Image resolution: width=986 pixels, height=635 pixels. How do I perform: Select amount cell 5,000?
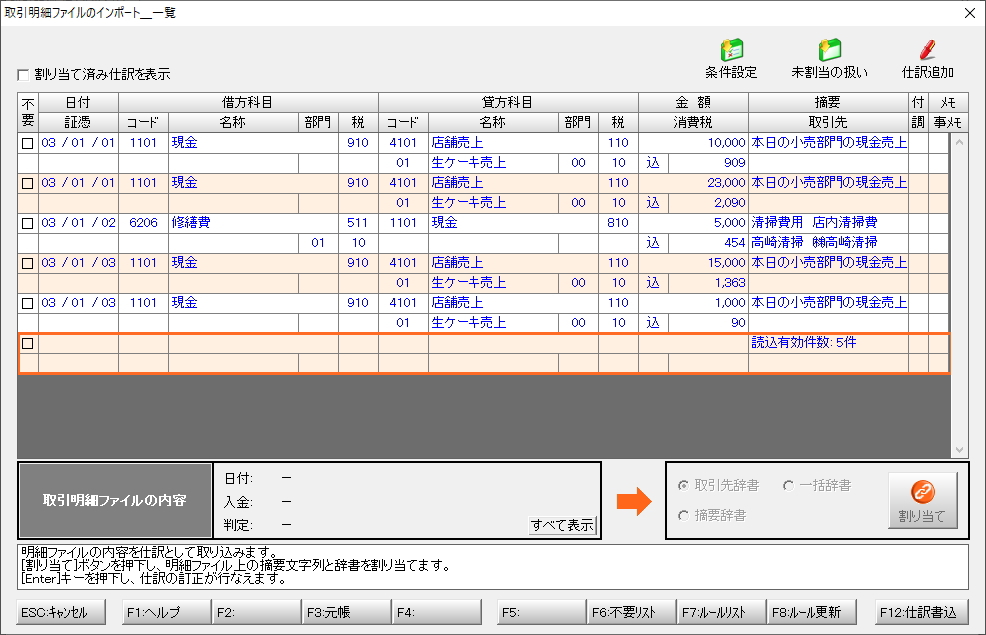[x=694, y=223]
